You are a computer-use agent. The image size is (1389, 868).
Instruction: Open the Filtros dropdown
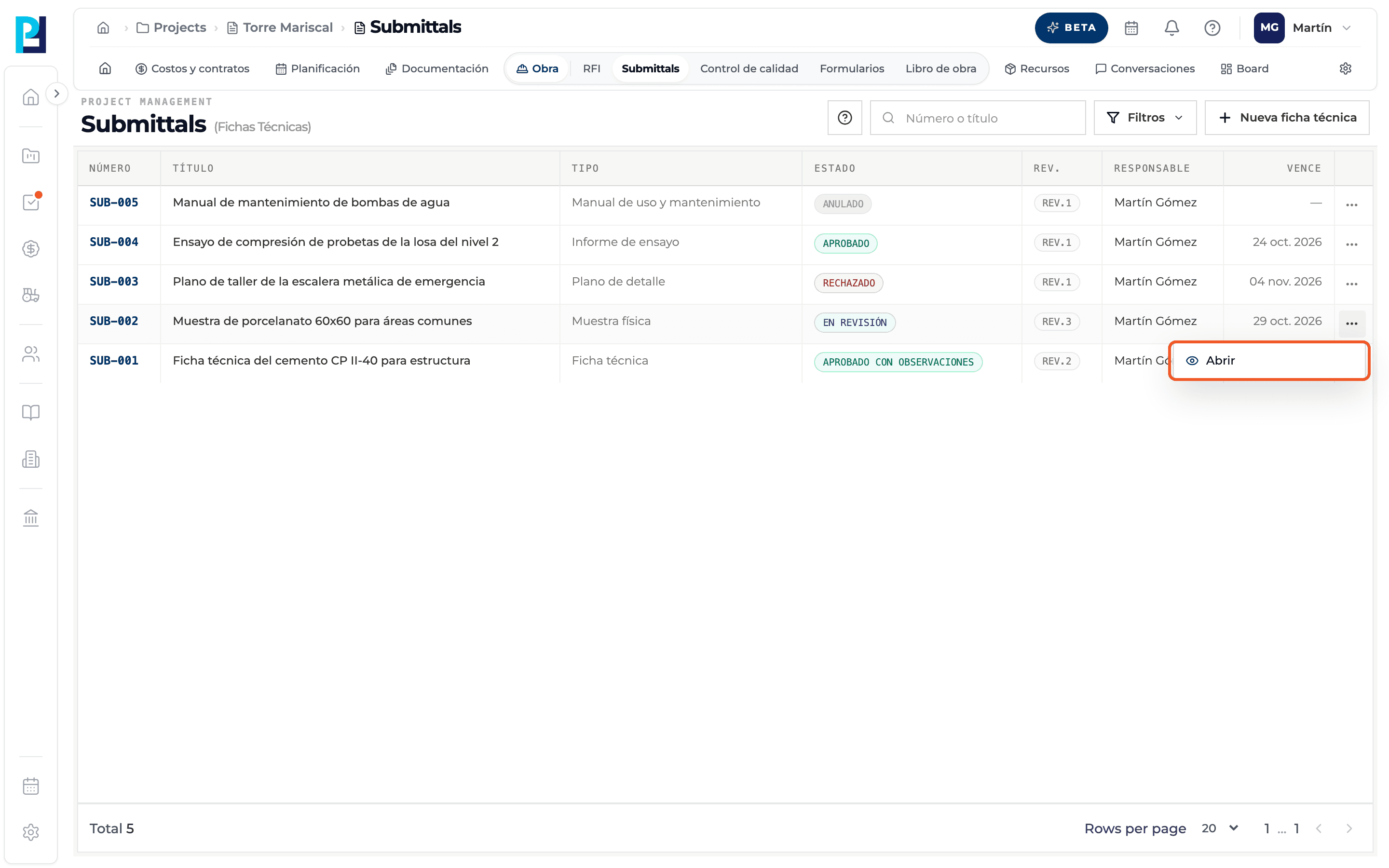pos(1144,118)
